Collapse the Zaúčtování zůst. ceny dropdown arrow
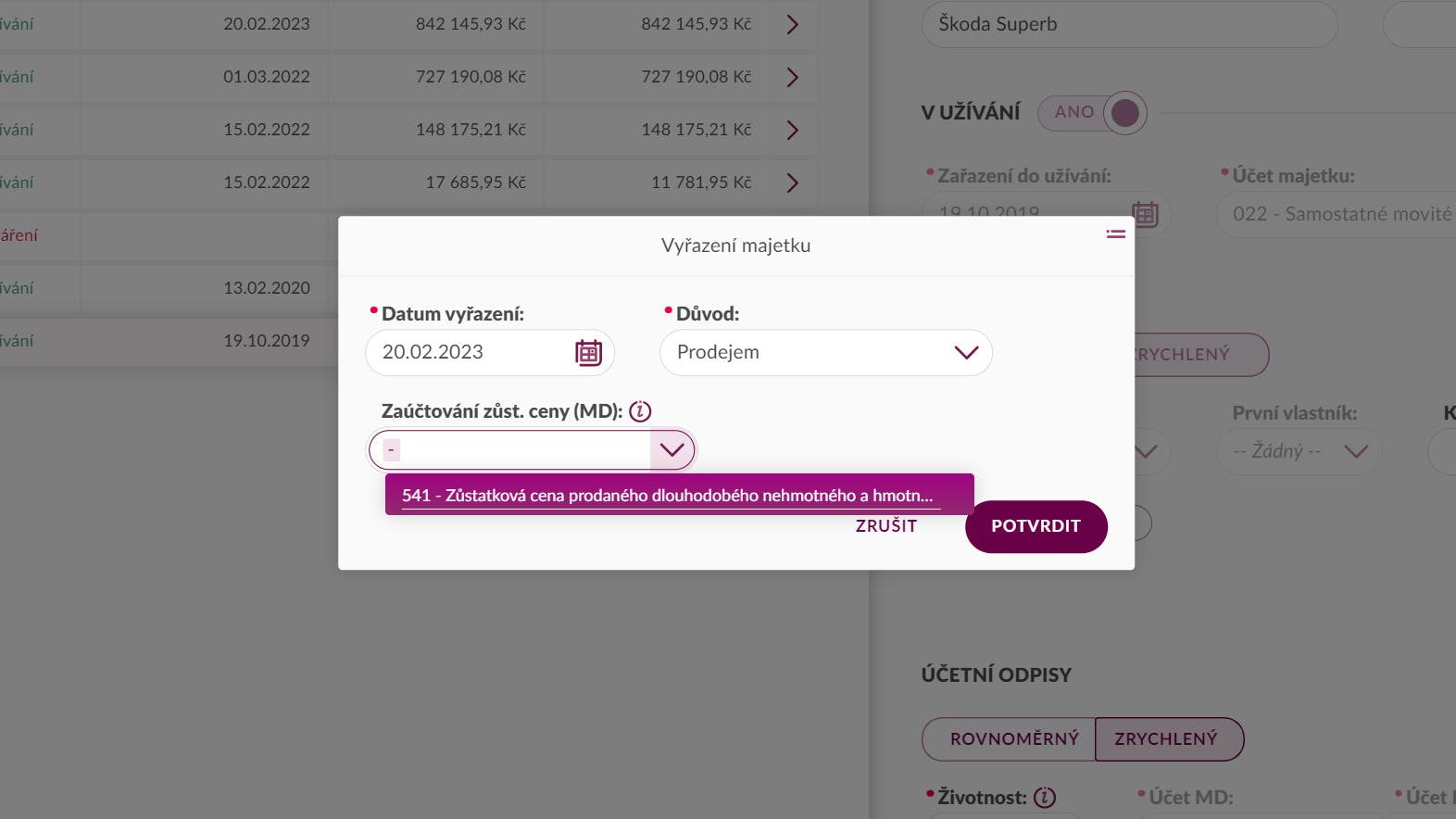 pos(672,450)
